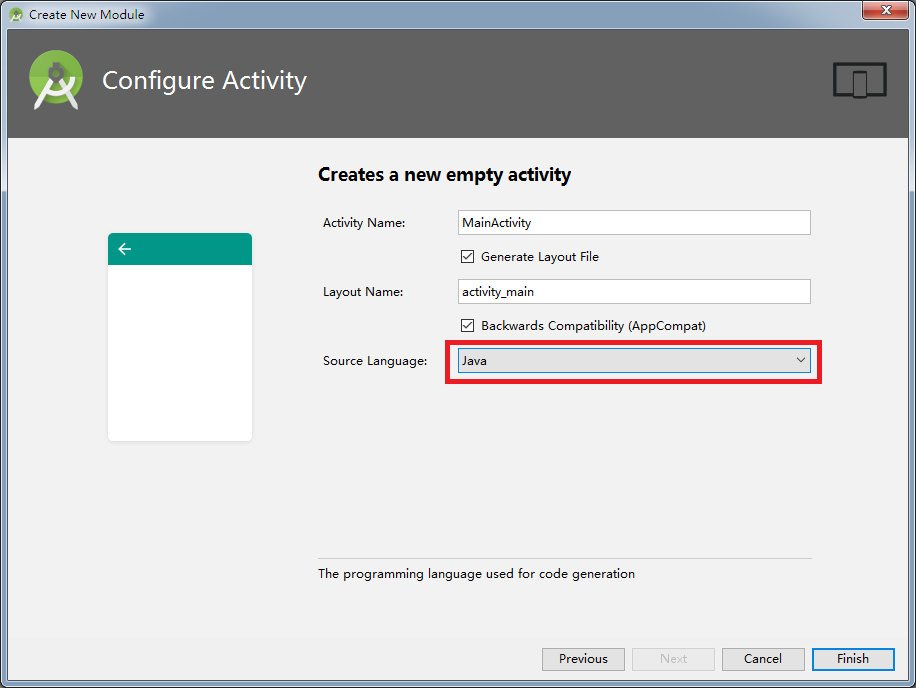
Task: Click the "Creates a new empty activity" heading
Action: pyautogui.click(x=444, y=175)
